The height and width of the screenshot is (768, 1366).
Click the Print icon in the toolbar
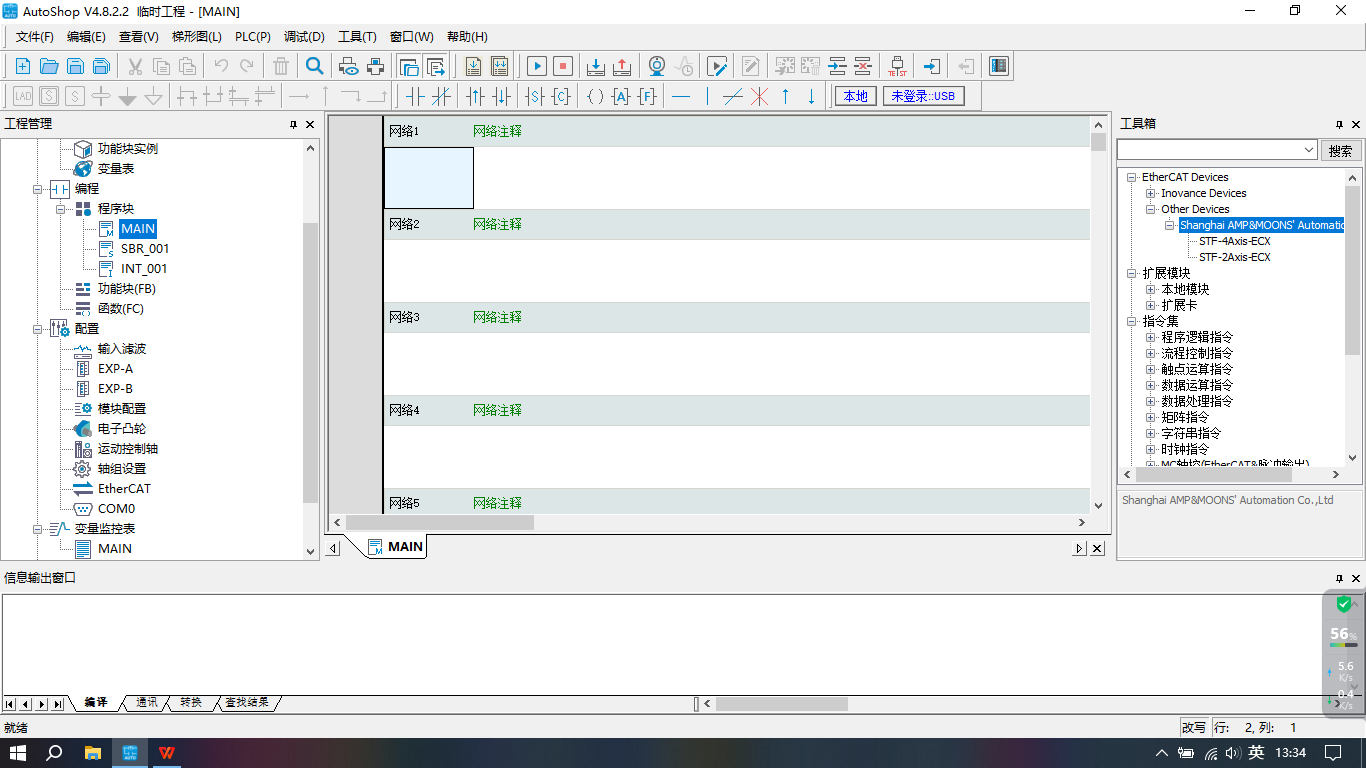point(375,66)
